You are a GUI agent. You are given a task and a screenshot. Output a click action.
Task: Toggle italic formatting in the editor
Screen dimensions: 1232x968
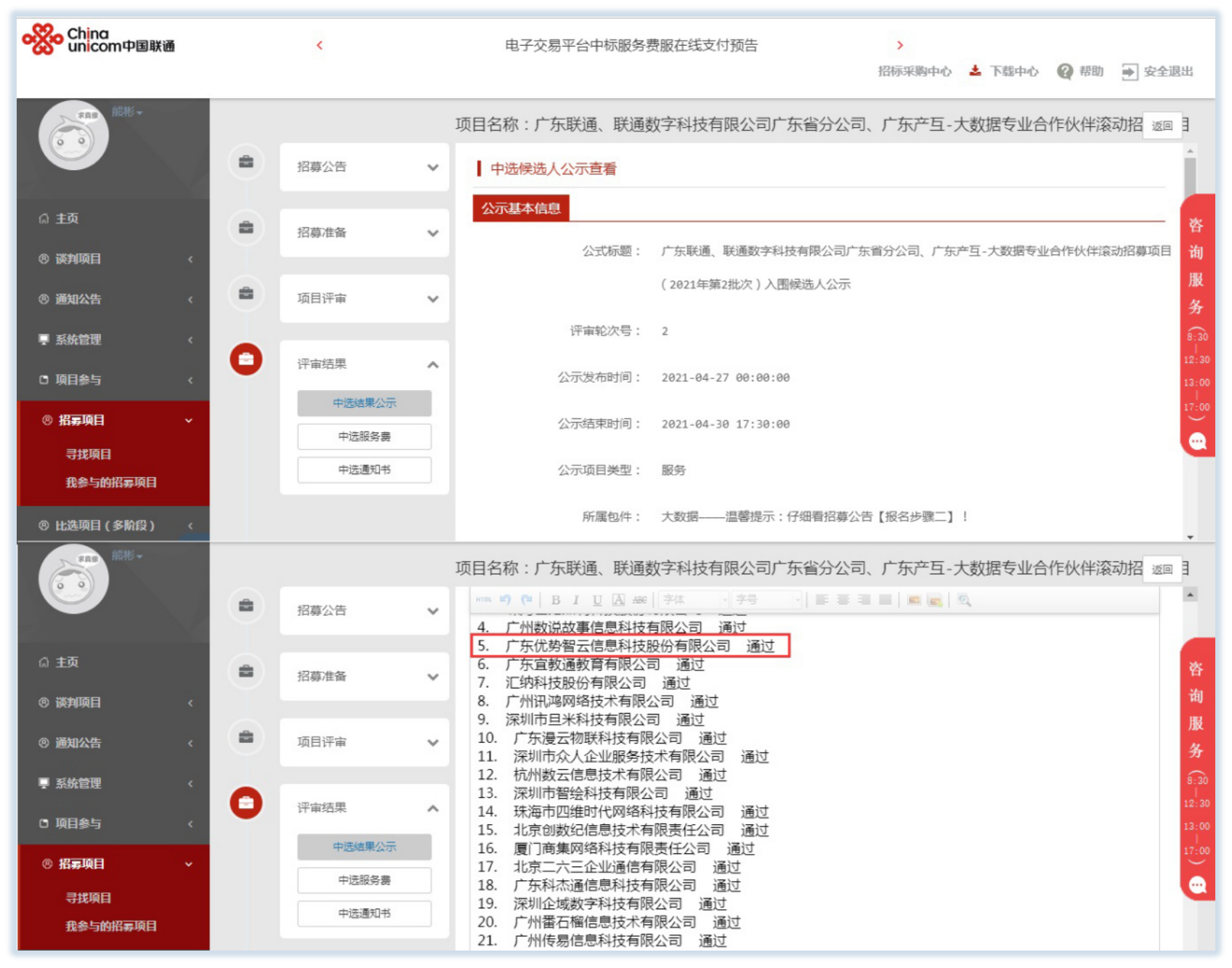(575, 600)
